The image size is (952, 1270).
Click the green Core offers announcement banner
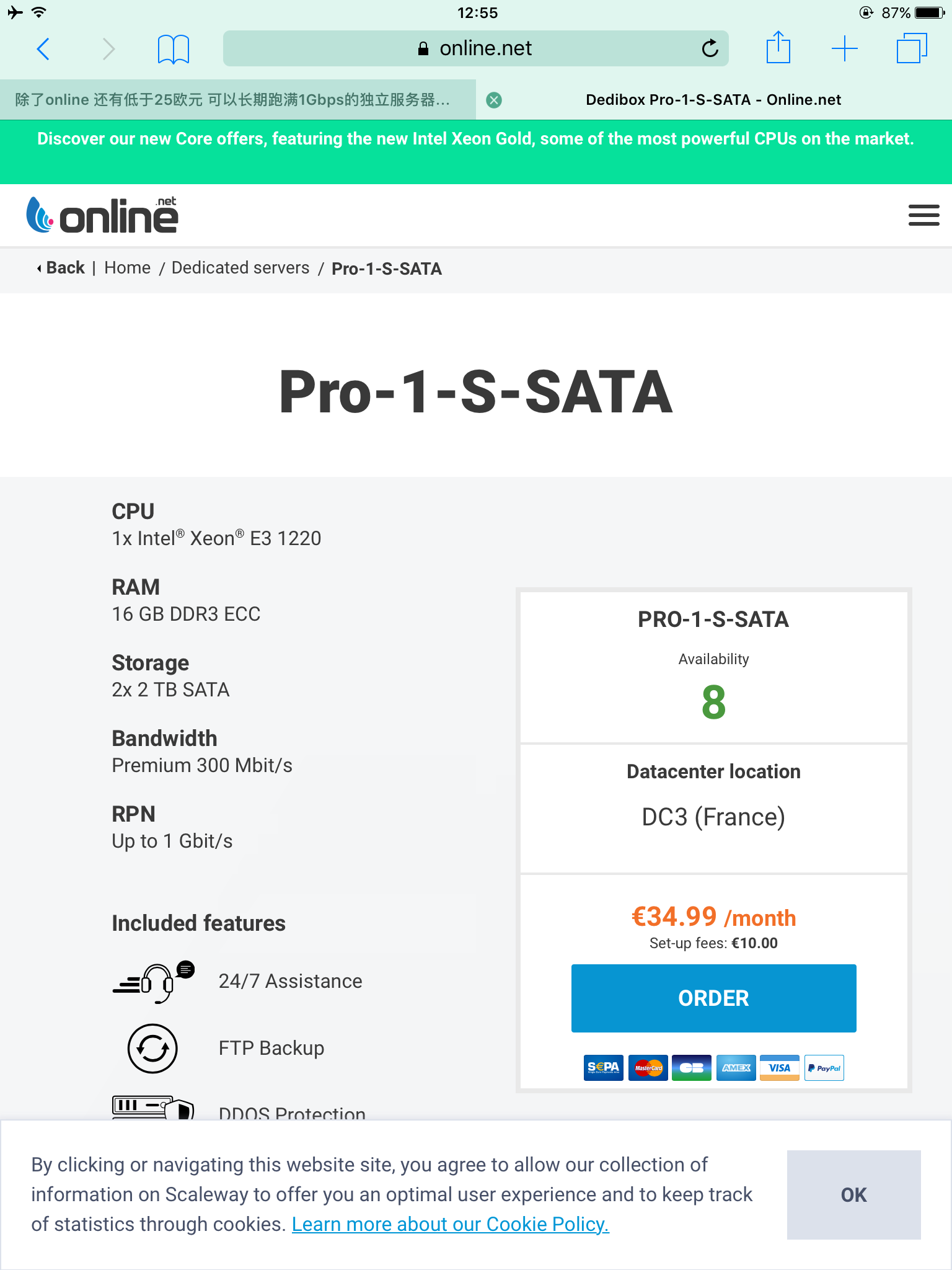(475, 139)
